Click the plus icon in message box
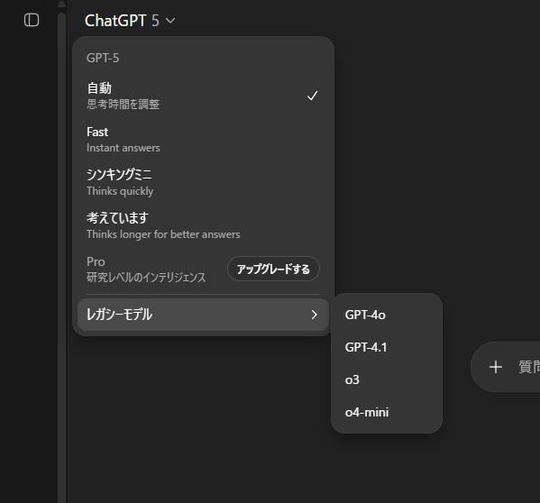540x503 pixels. (x=495, y=367)
